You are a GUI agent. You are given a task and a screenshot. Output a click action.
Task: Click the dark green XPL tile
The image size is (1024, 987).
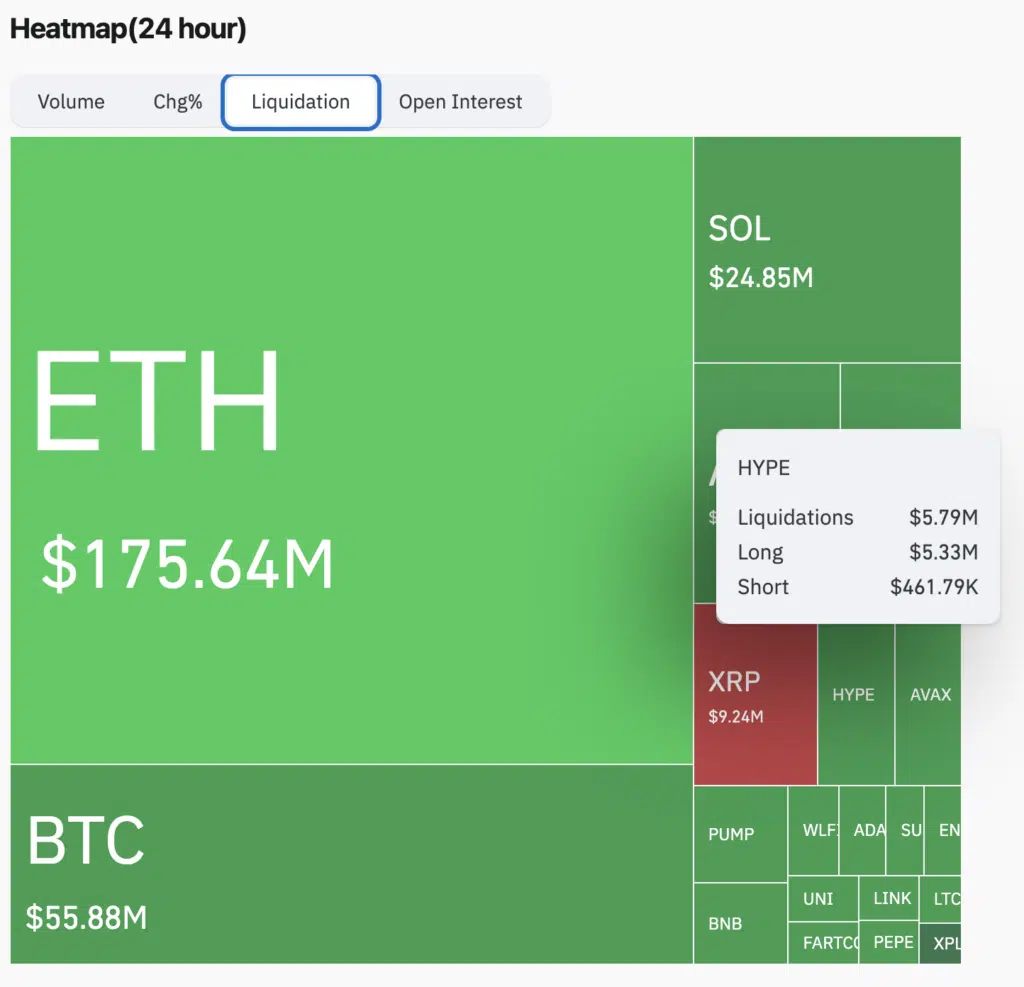point(941,943)
